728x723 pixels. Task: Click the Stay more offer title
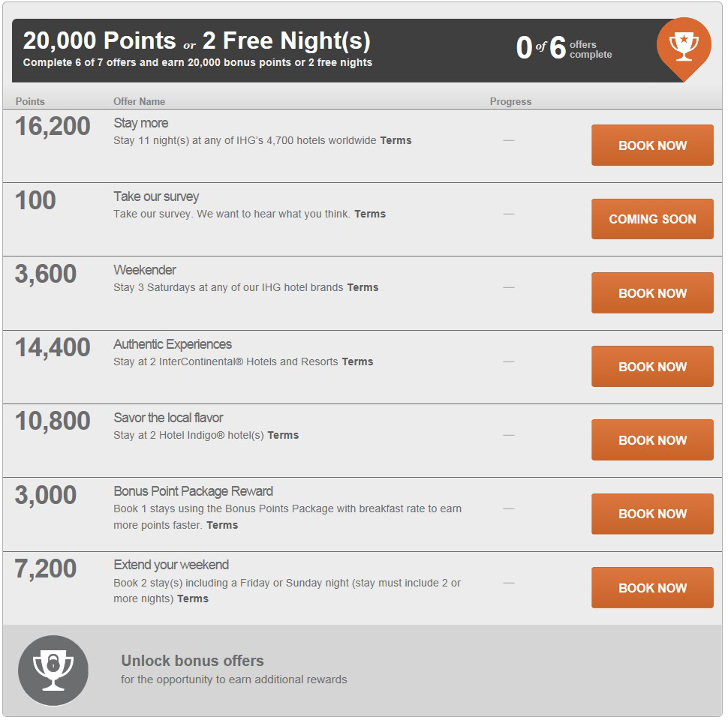(x=141, y=124)
